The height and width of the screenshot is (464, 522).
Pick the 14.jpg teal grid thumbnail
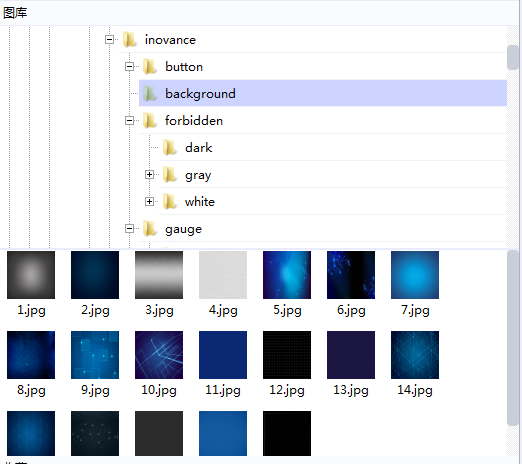[x=415, y=355]
